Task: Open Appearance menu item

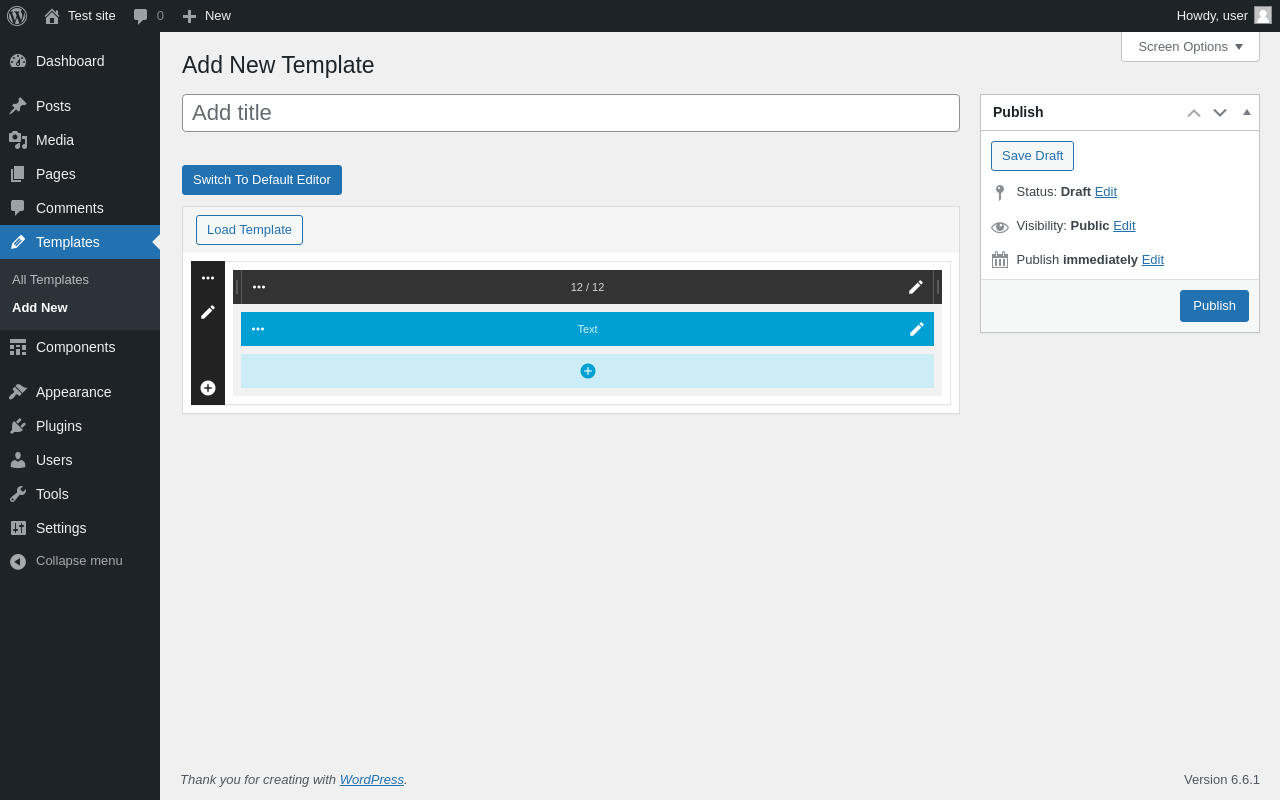Action: [80, 392]
